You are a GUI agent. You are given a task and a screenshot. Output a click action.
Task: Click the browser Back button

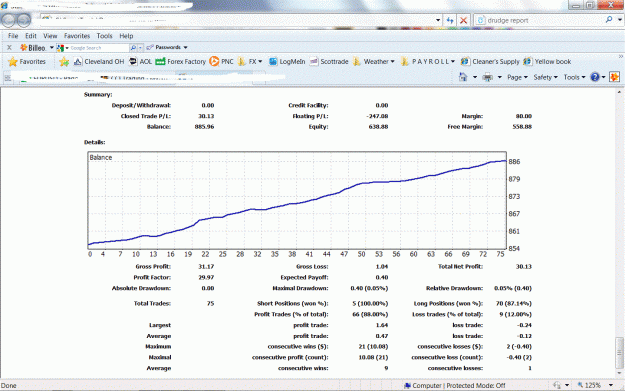pyautogui.click(x=9, y=20)
